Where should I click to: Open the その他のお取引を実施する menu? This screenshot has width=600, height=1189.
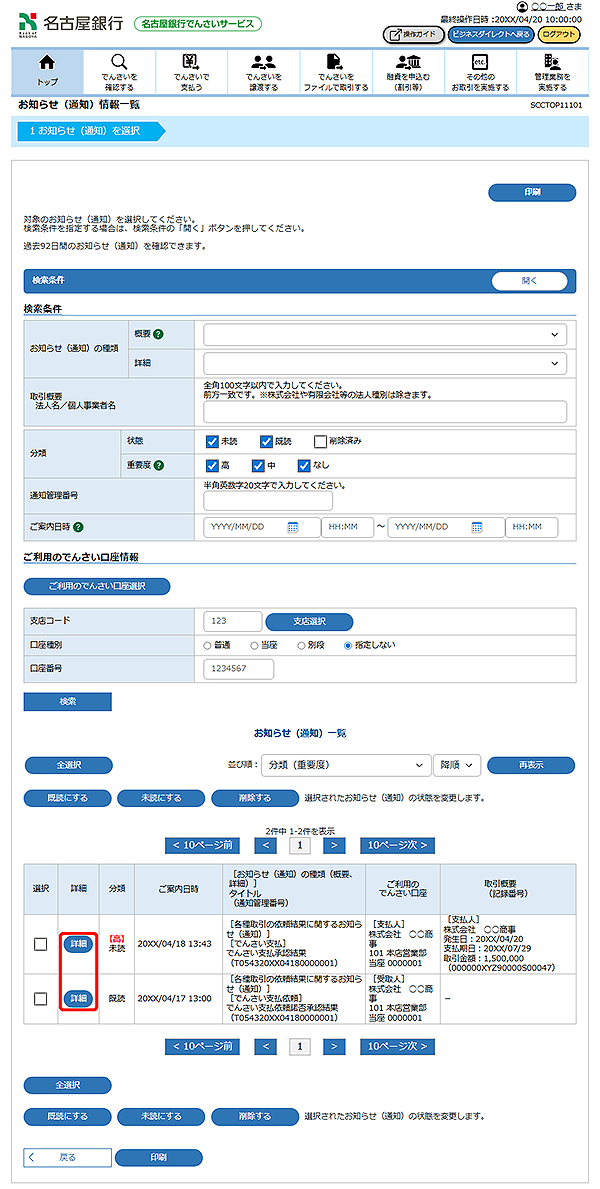480,68
